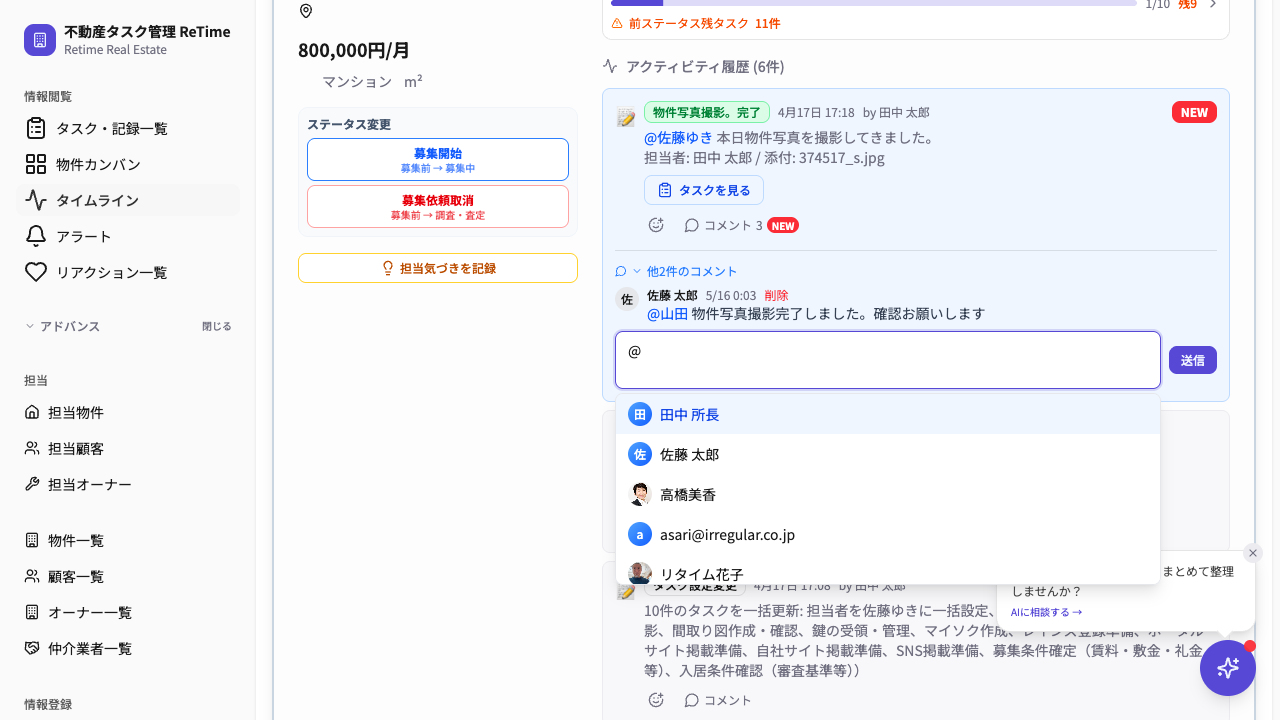The image size is (1280, 720).
Task: Select リタイム花子 from mention list
Action: tap(888, 572)
